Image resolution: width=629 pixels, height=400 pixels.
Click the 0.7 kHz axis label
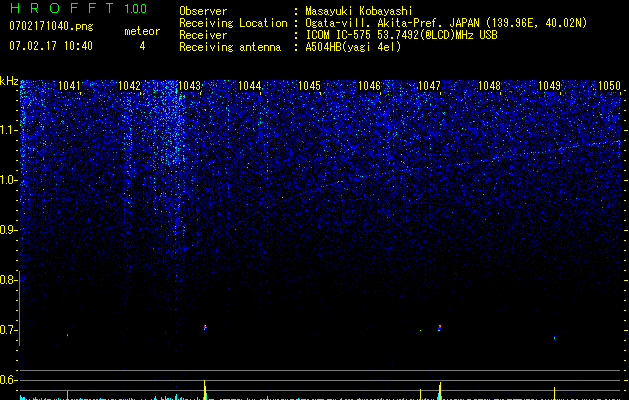8,330
